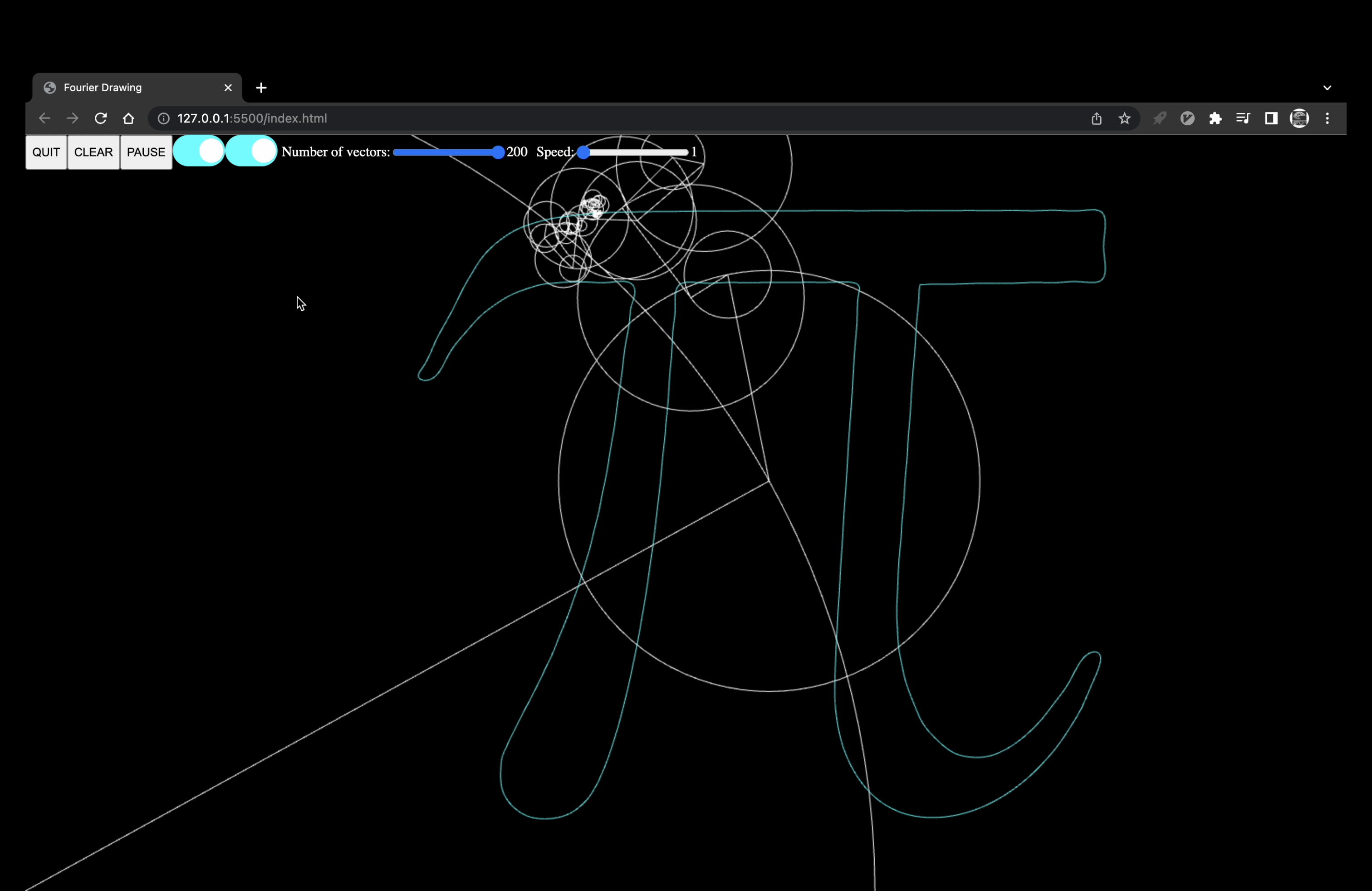This screenshot has width=1372, height=891.
Task: Click the browser profile avatar
Action: [x=1300, y=118]
